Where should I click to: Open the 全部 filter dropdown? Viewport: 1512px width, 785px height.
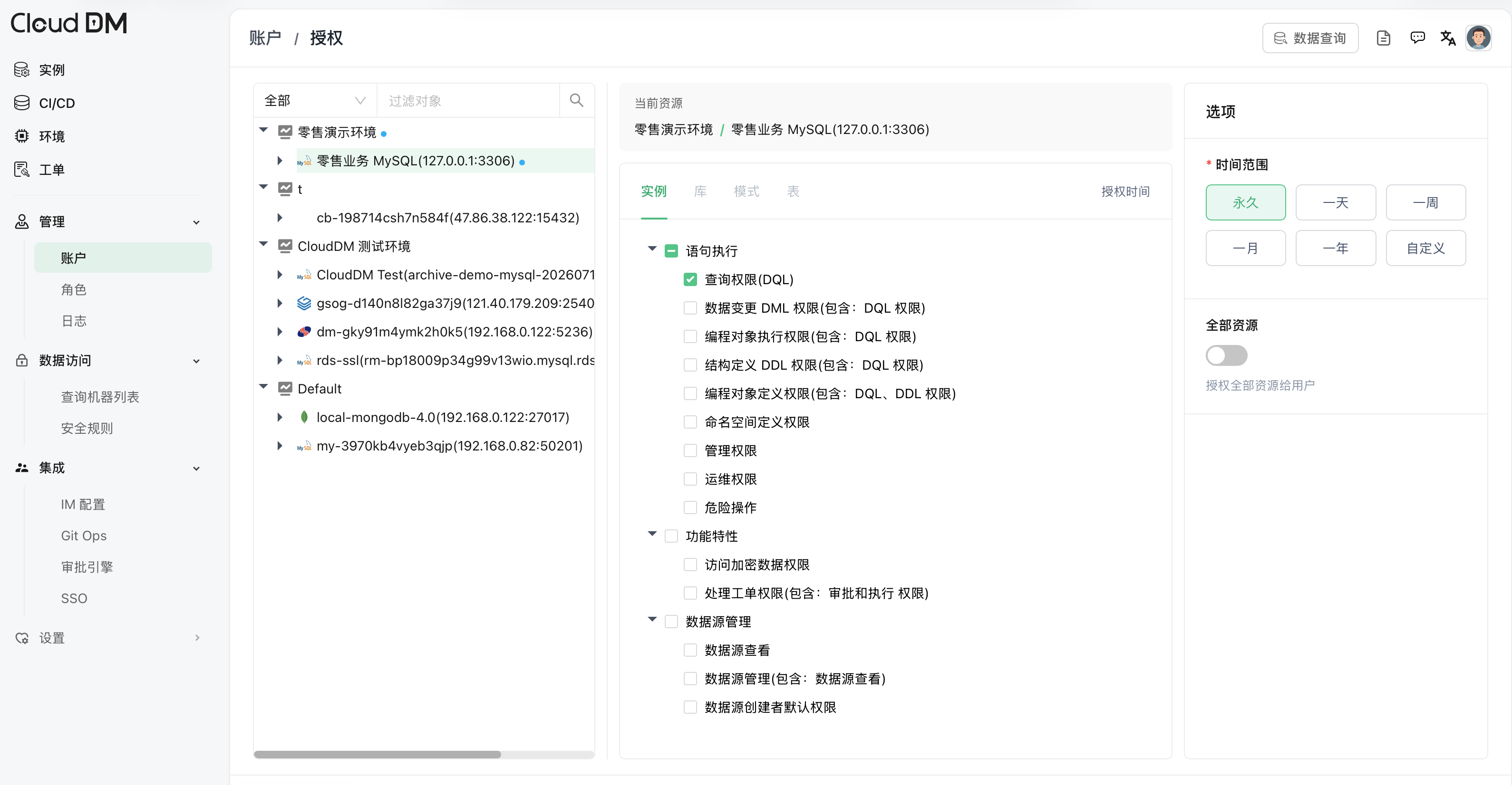tap(315, 100)
